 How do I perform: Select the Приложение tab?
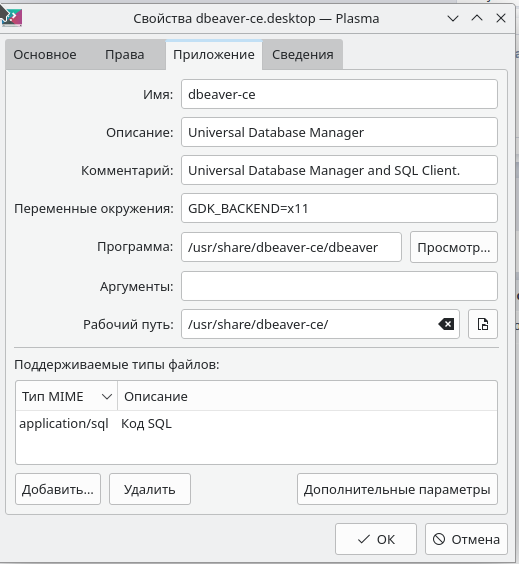tap(214, 55)
